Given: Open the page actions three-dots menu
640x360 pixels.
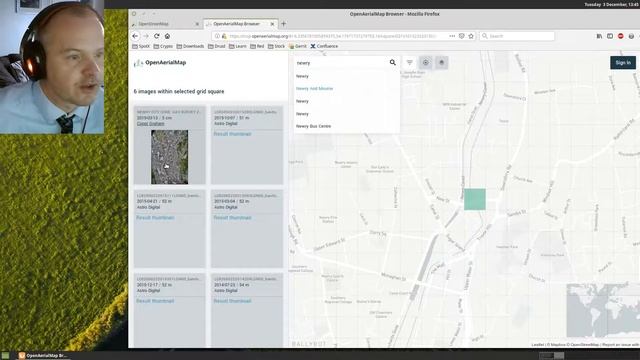Looking at the screenshot, I should coord(452,36).
